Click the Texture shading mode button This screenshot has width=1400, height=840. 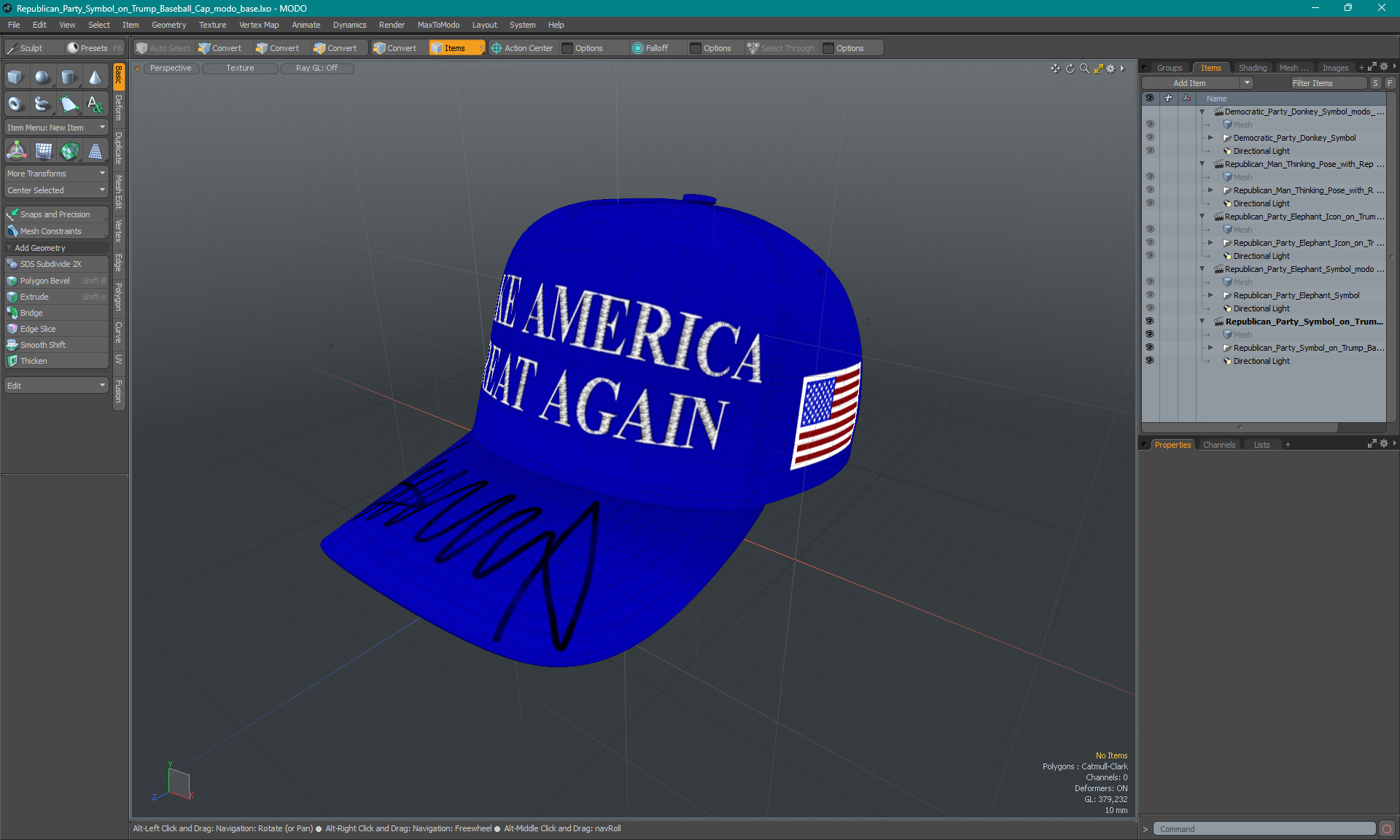tap(240, 69)
